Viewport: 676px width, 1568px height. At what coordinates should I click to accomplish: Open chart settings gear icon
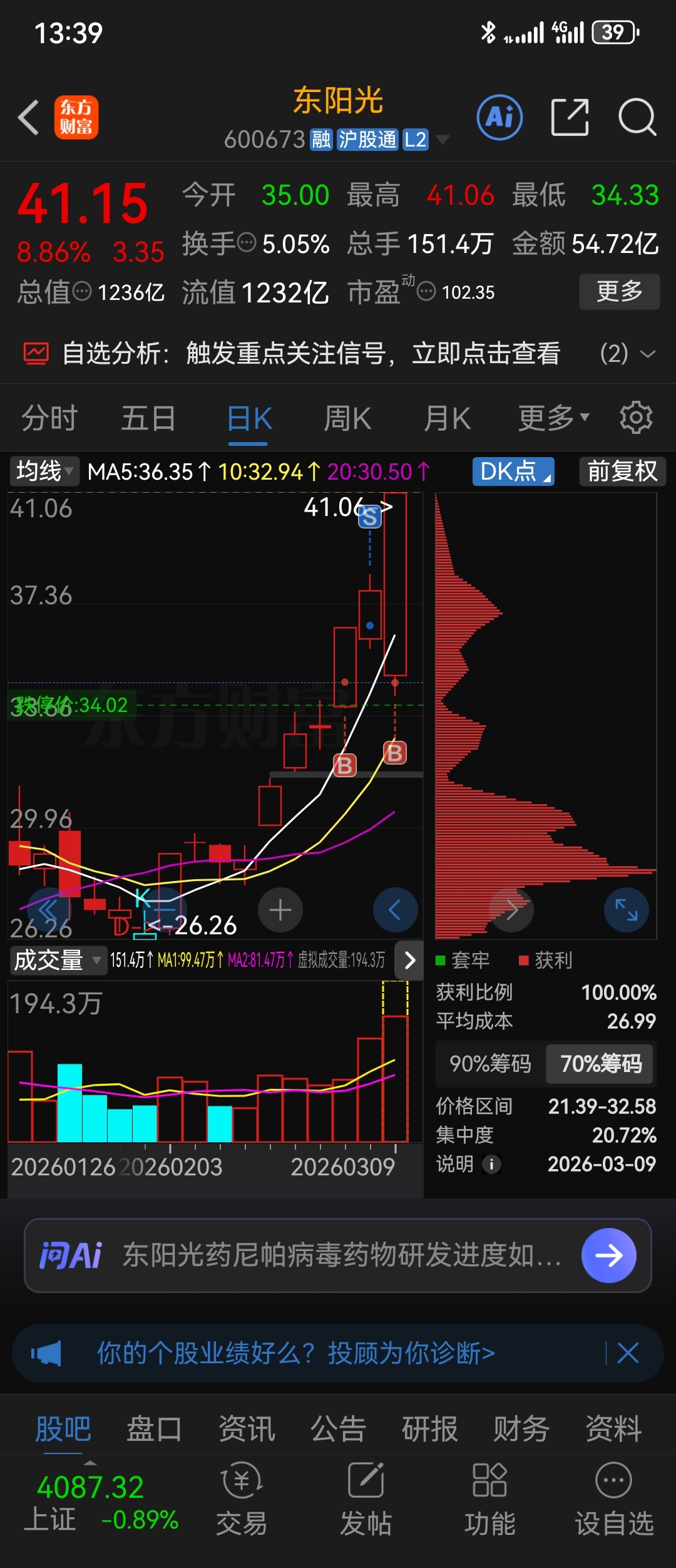(636, 418)
